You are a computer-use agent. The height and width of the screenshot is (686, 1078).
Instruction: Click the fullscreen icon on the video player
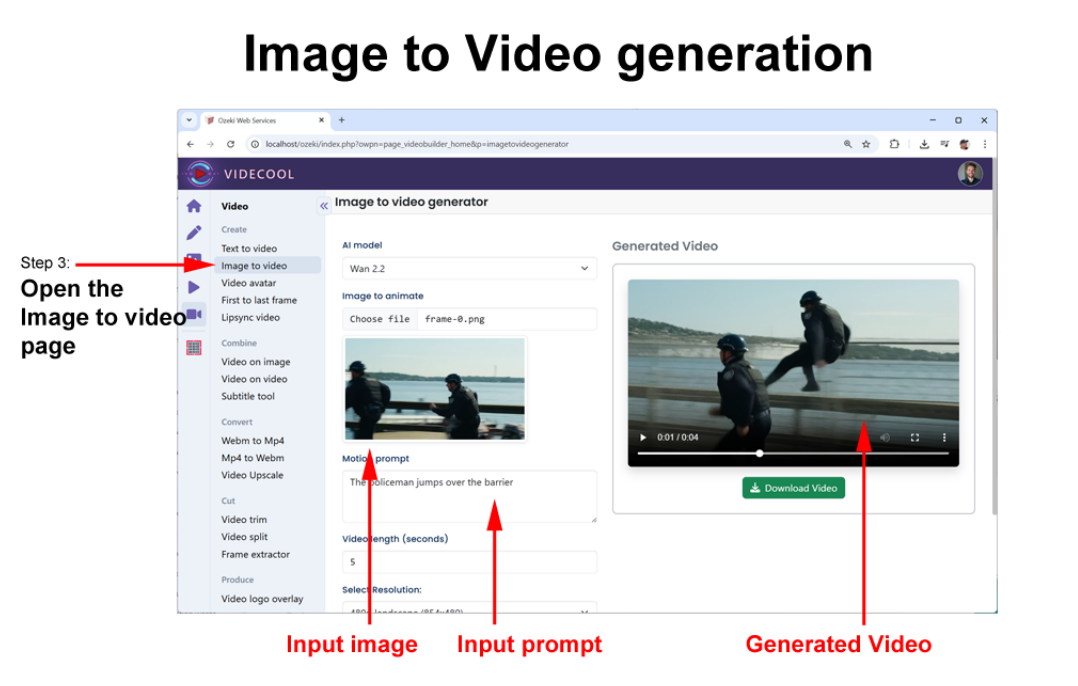click(x=914, y=438)
